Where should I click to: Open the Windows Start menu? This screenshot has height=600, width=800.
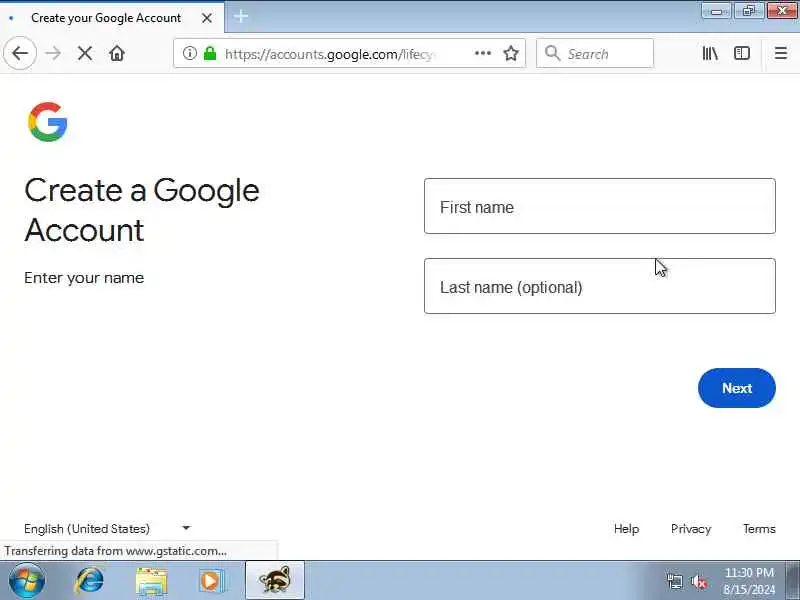click(27, 581)
